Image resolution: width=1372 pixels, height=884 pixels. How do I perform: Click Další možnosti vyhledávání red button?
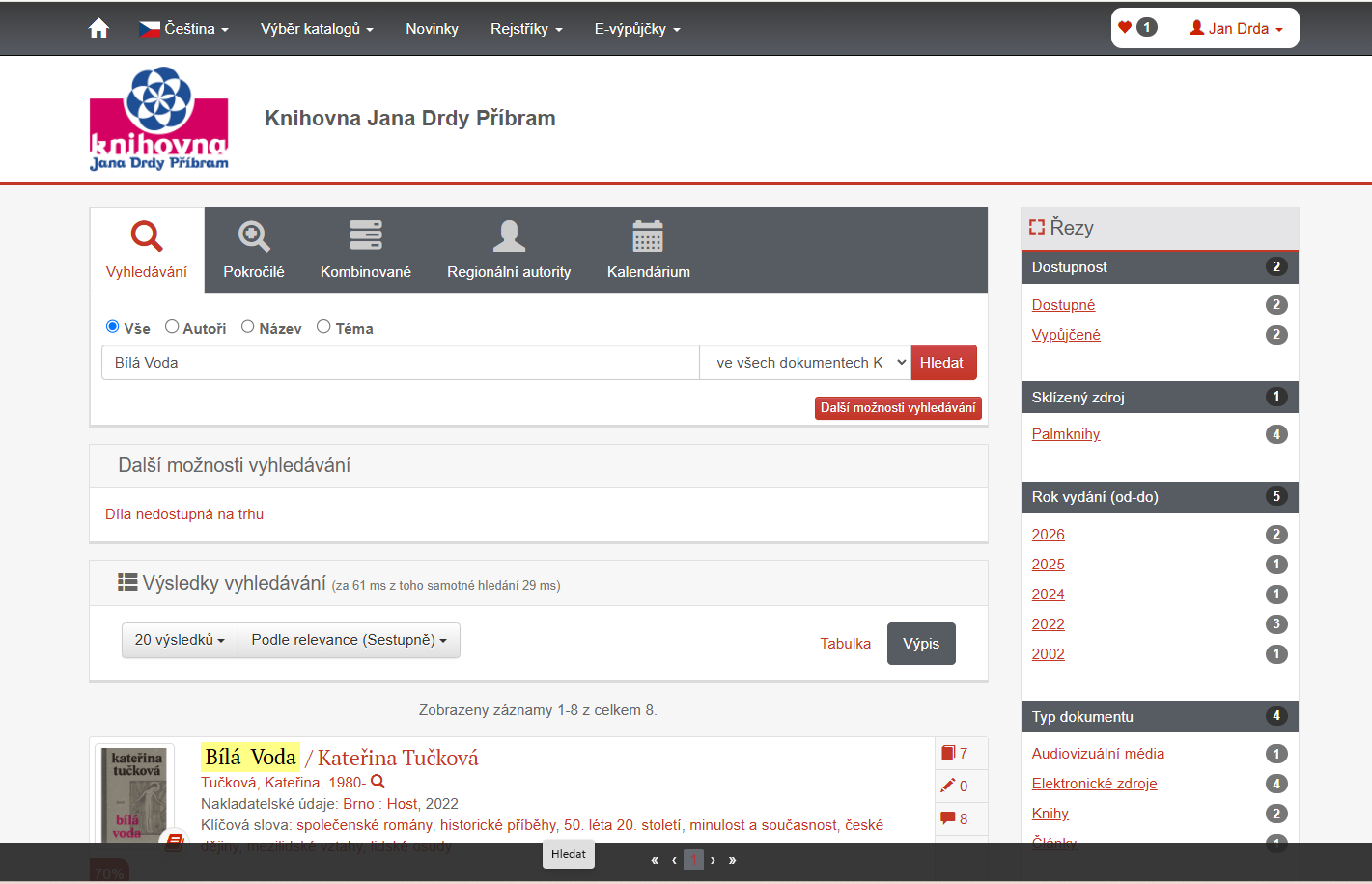(x=898, y=408)
